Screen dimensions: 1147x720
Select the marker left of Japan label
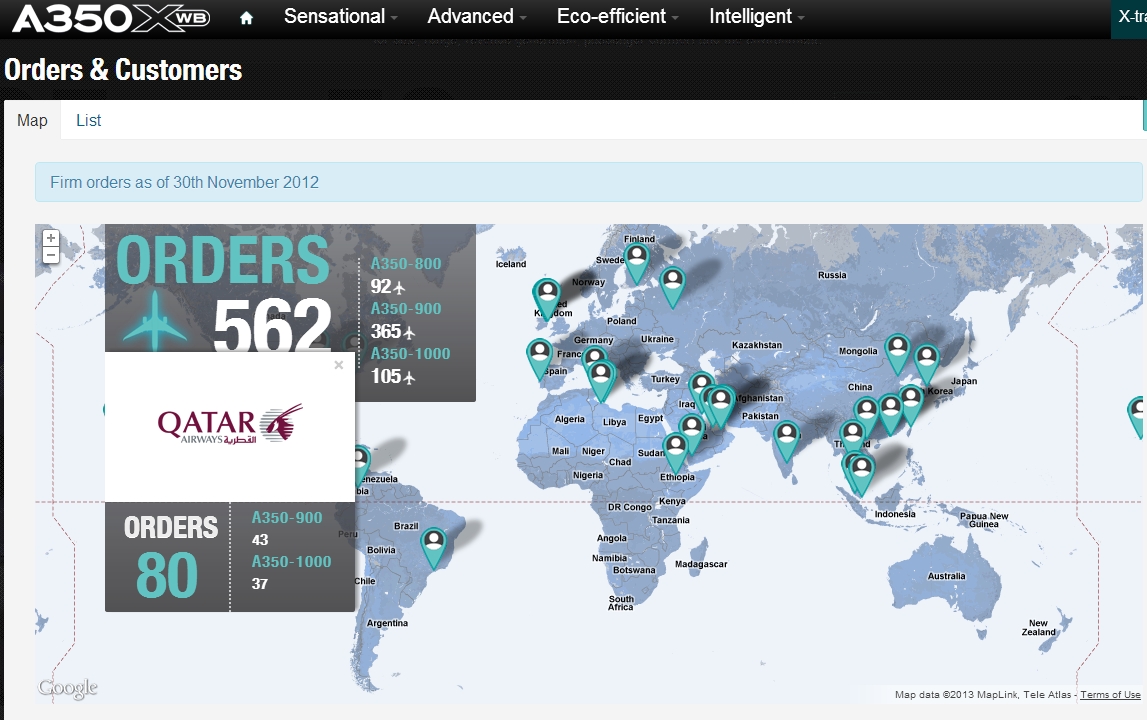tap(927, 364)
